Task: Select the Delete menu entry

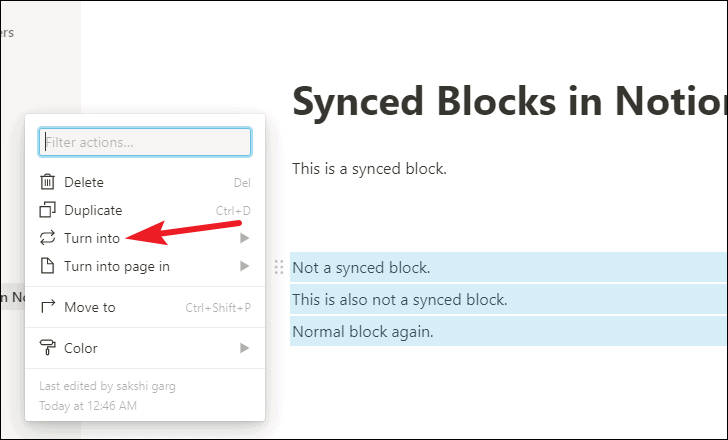Action: (x=84, y=182)
